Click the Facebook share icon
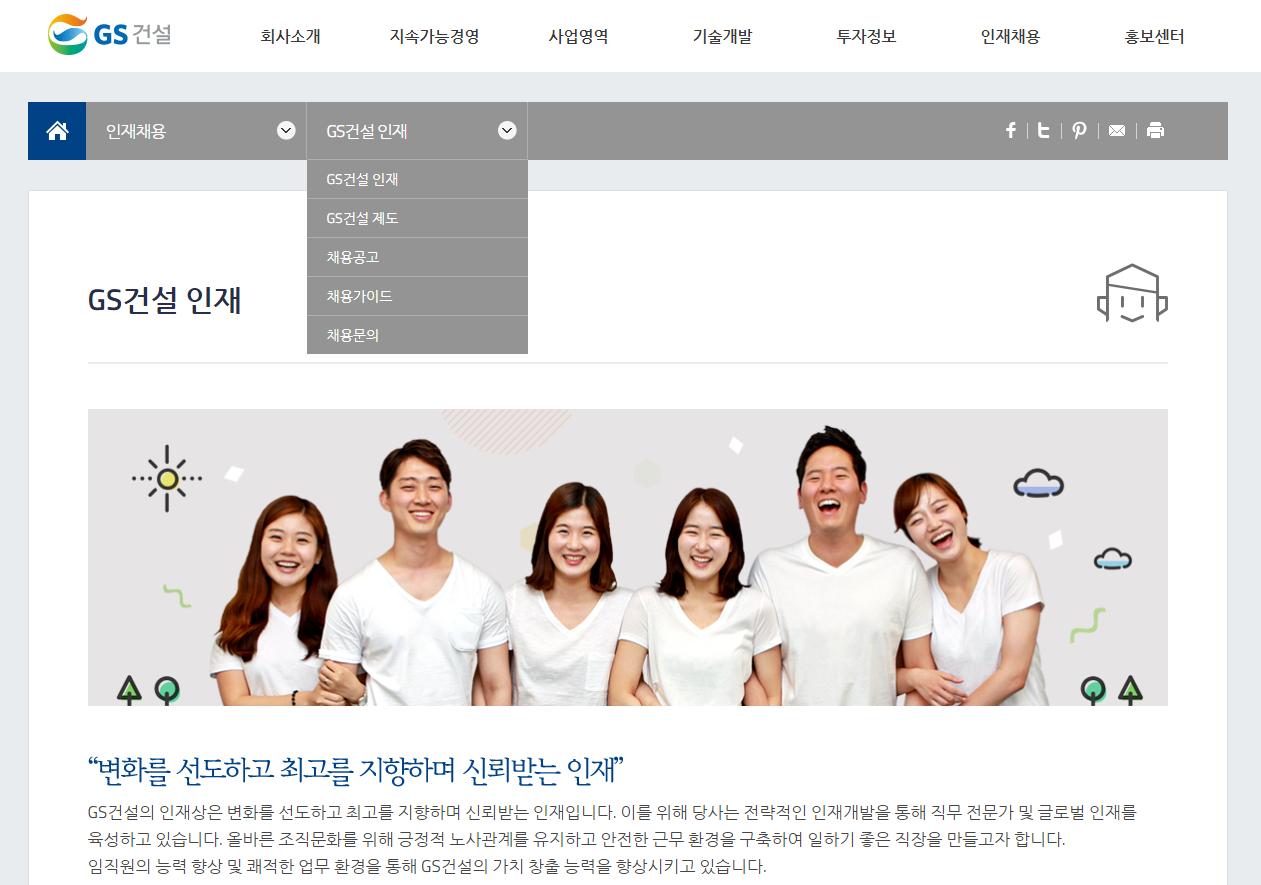The image size is (1261, 885). coord(1010,130)
